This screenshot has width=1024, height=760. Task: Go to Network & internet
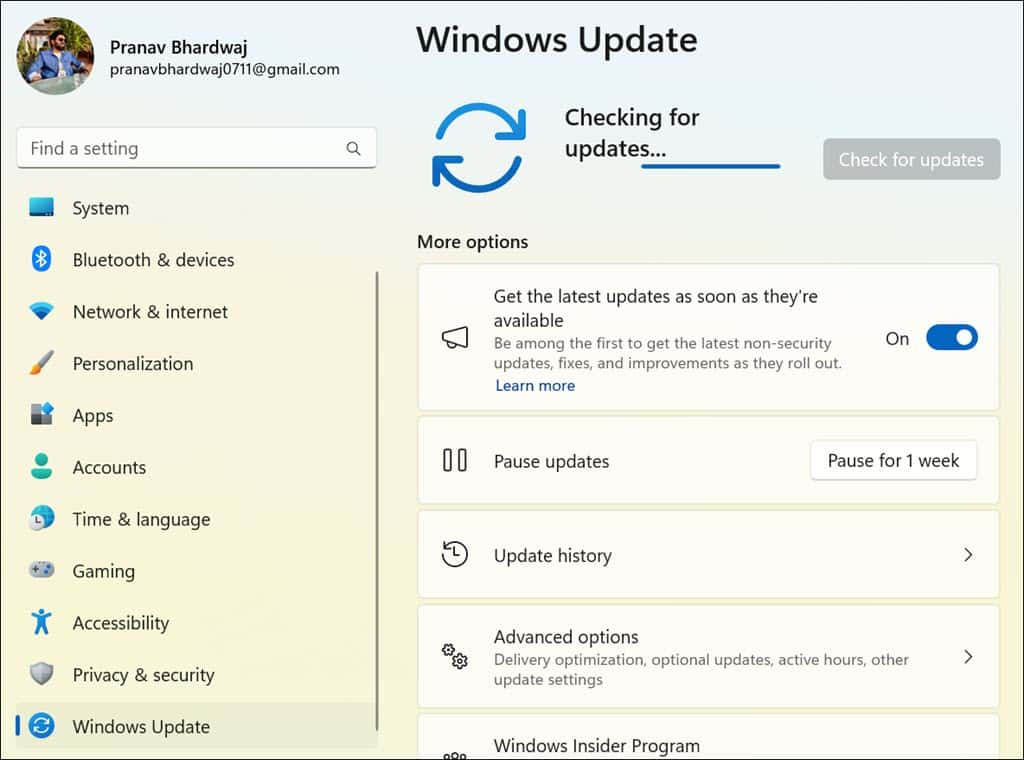point(197,311)
